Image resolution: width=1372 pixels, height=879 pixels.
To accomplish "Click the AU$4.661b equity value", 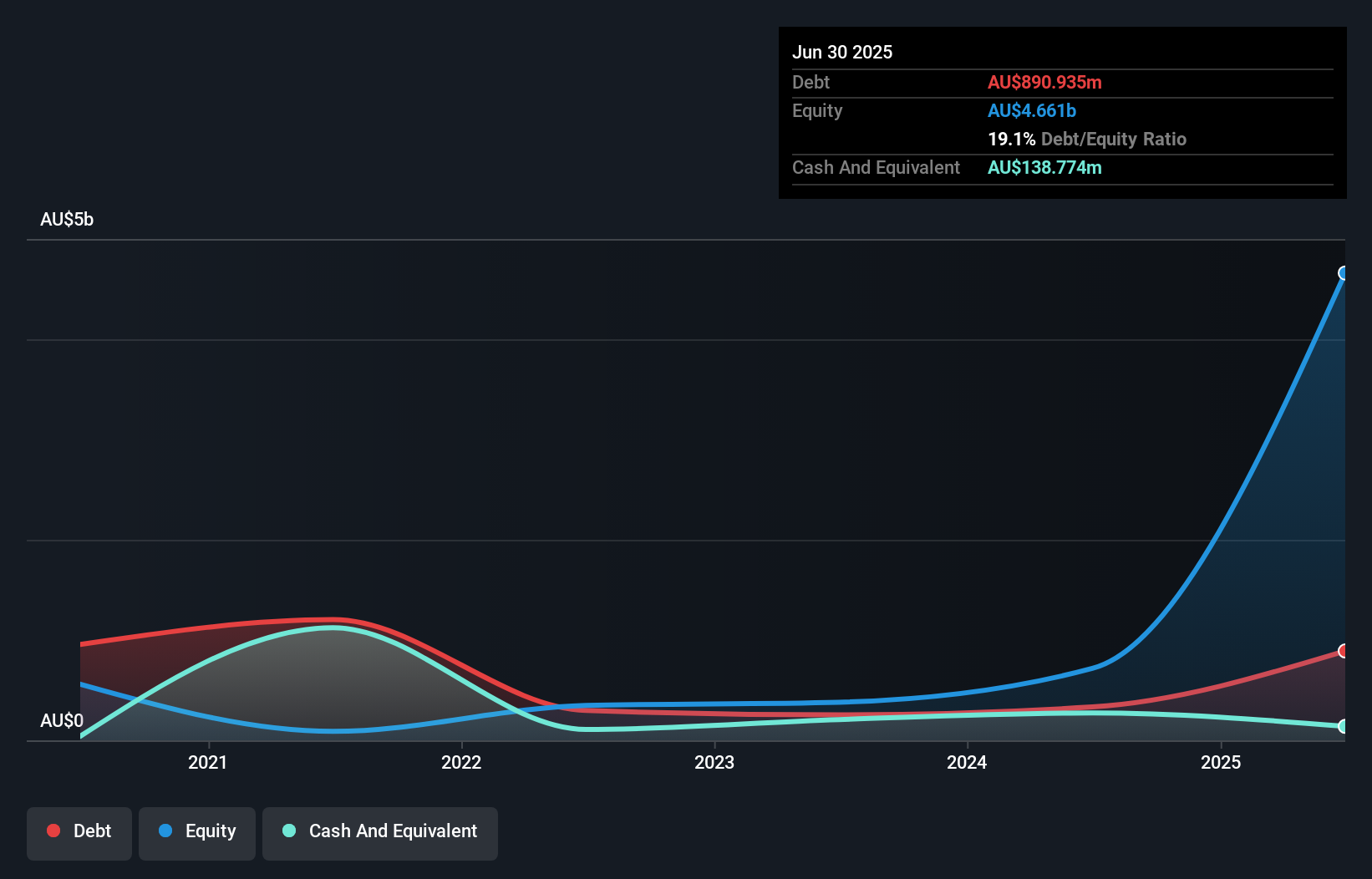I will [x=1032, y=110].
